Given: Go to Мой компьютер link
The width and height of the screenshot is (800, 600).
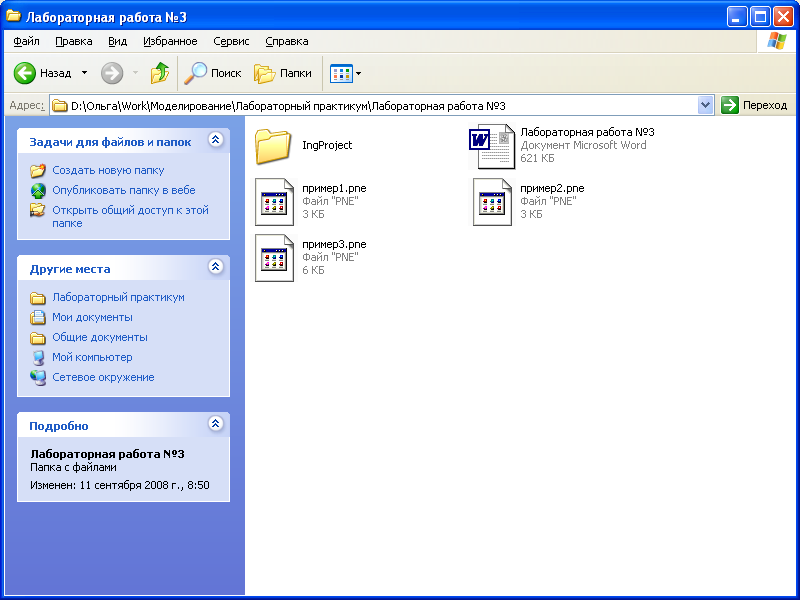Looking at the screenshot, I should point(92,357).
